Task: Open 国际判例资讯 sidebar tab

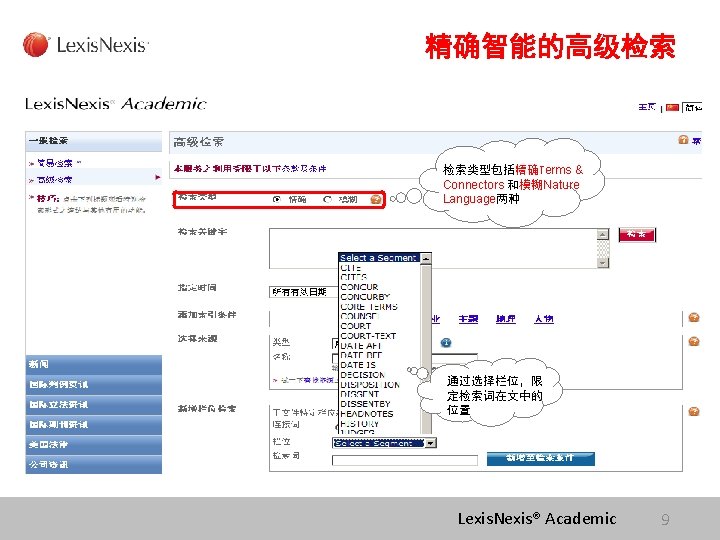Action: click(94, 384)
